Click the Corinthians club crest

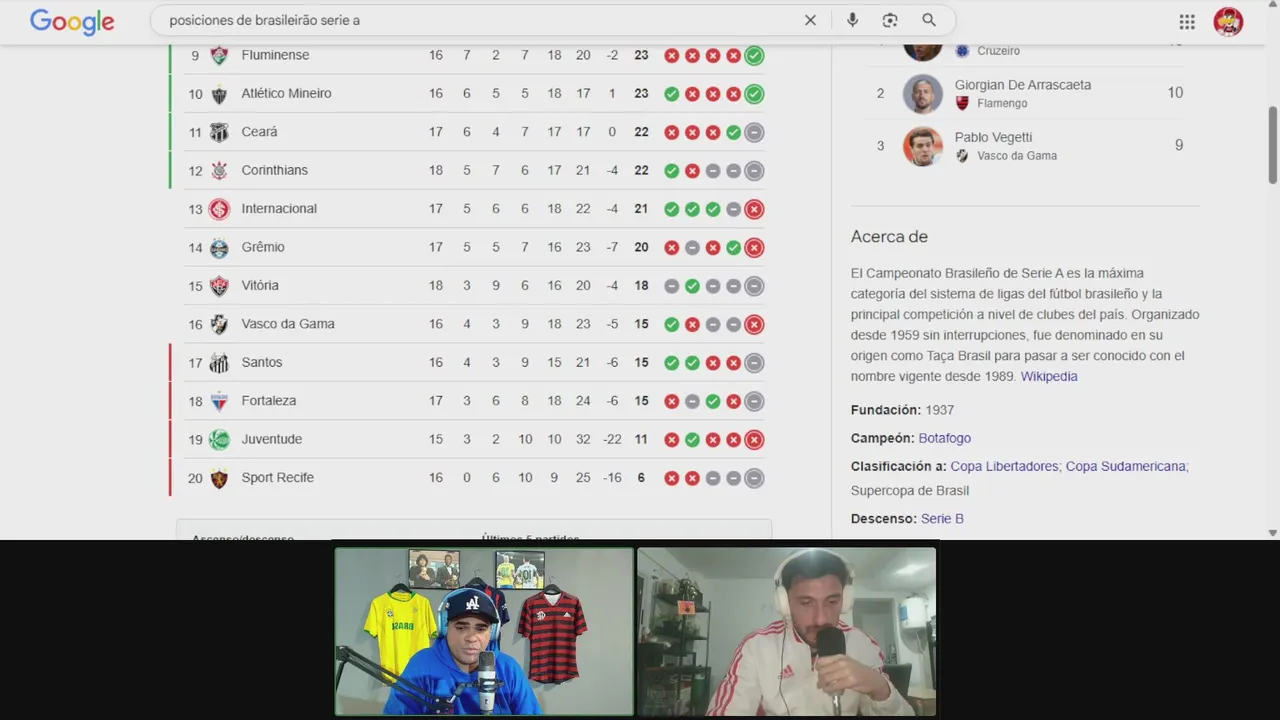click(219, 171)
